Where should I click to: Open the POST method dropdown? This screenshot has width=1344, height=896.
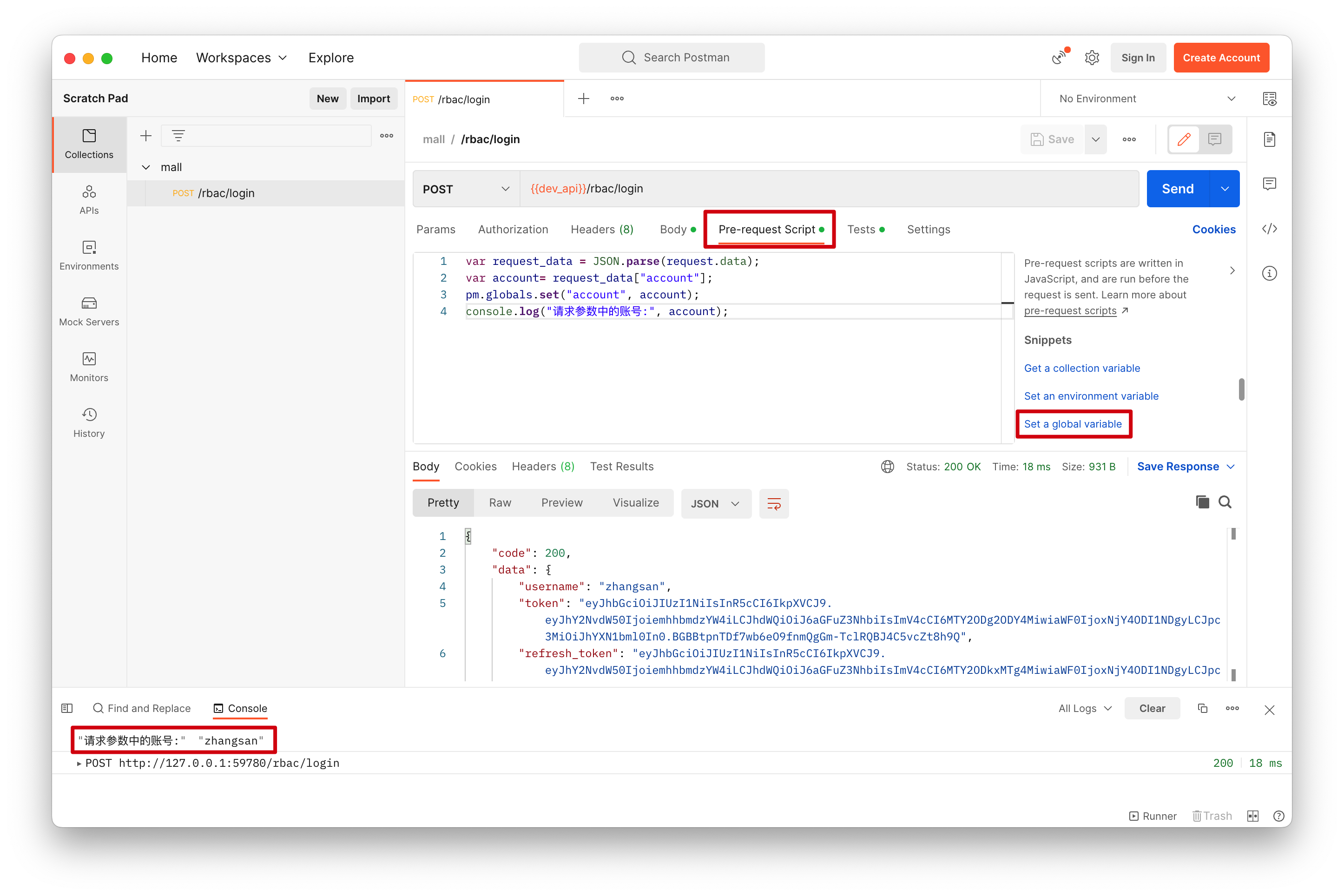[x=466, y=189]
